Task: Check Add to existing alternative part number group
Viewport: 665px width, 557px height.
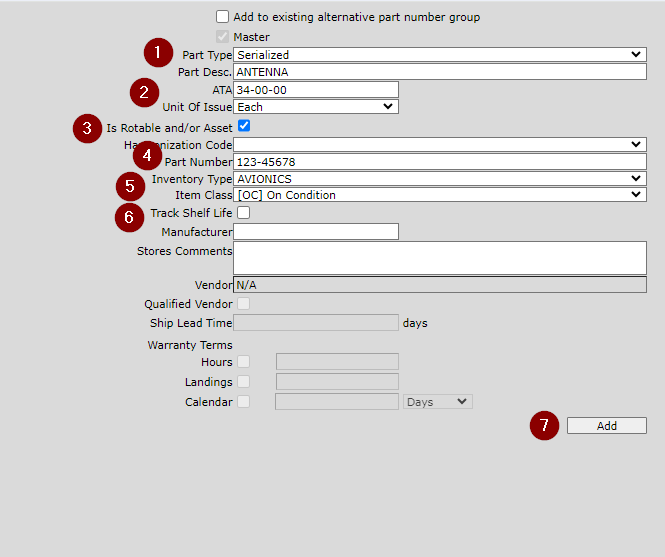Action: pyautogui.click(x=222, y=17)
